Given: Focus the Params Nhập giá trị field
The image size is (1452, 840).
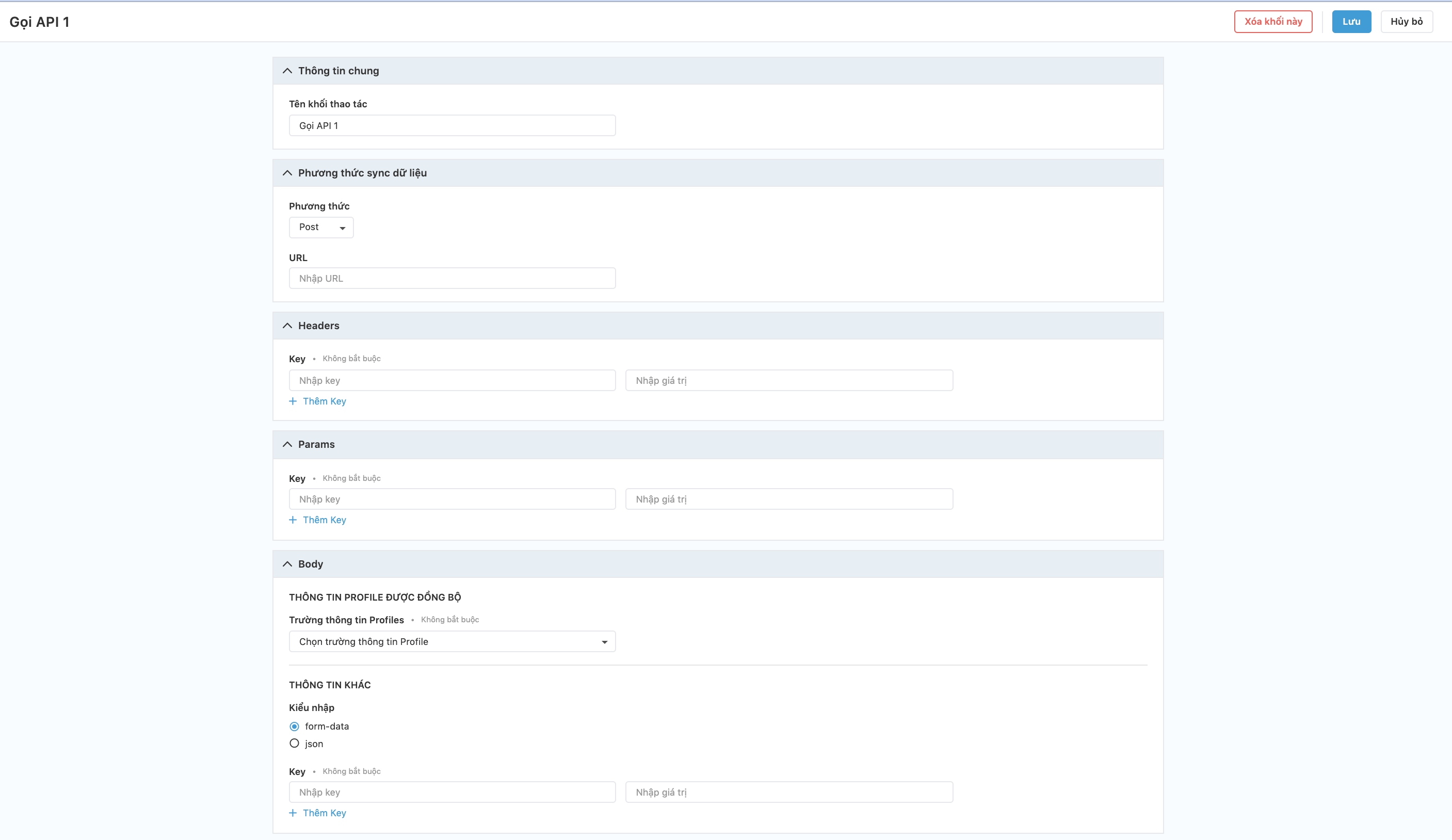Looking at the screenshot, I should (x=789, y=499).
